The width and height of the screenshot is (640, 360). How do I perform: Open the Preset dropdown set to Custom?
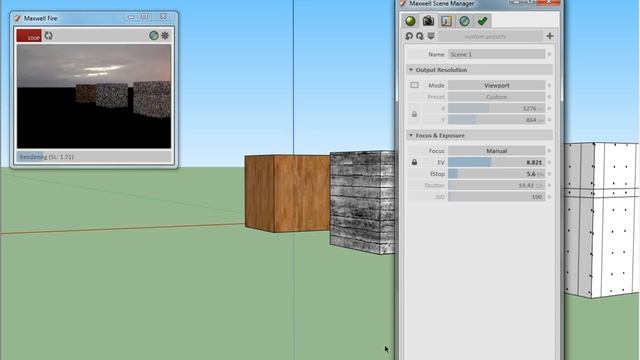496,97
